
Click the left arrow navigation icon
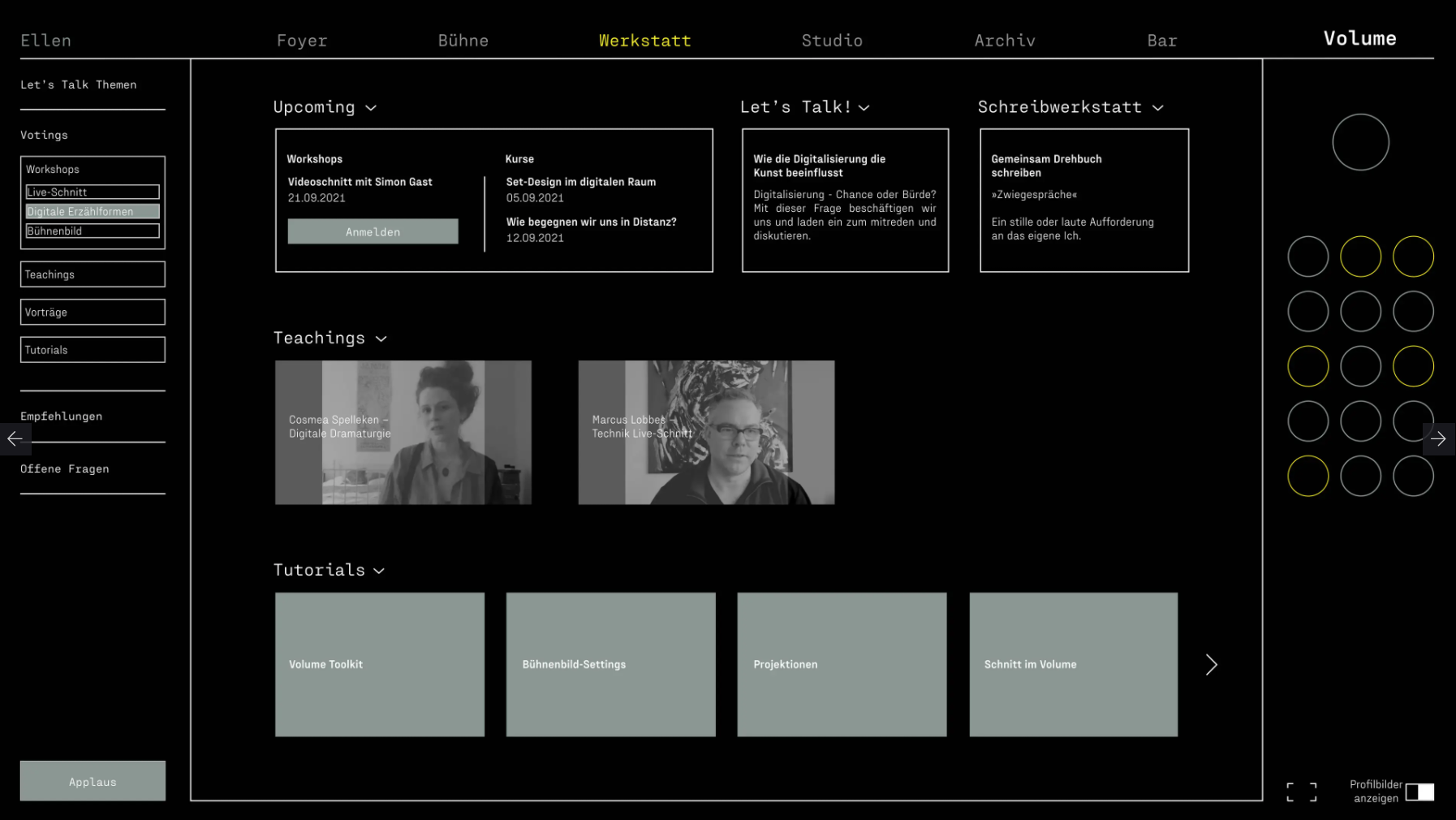click(15, 439)
